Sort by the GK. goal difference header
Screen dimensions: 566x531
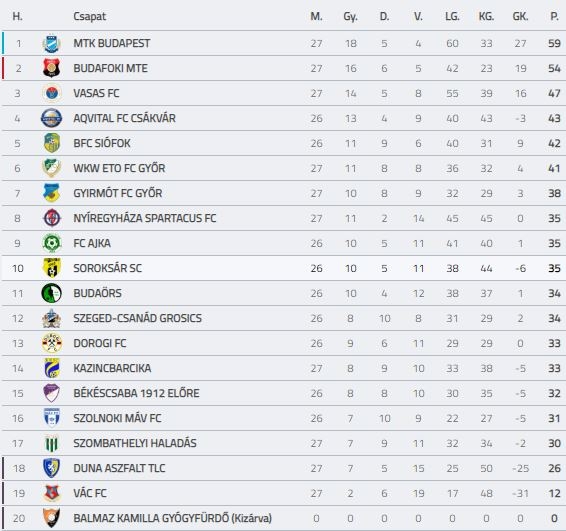[520, 16]
